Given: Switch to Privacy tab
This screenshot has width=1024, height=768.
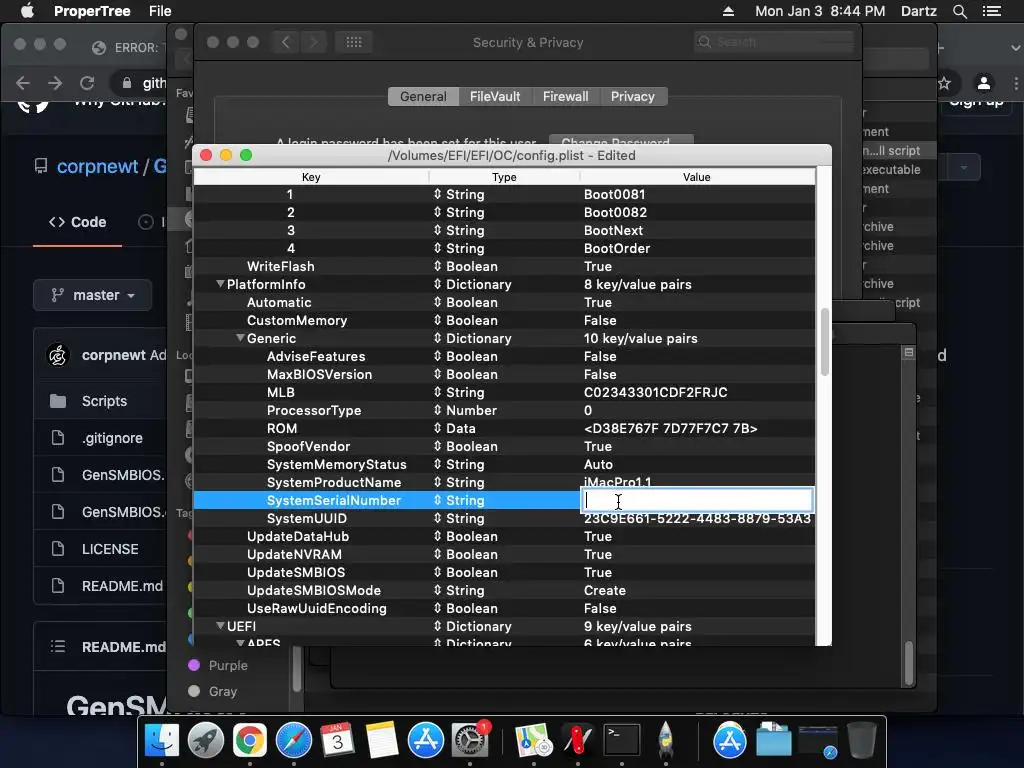Looking at the screenshot, I should (633, 97).
